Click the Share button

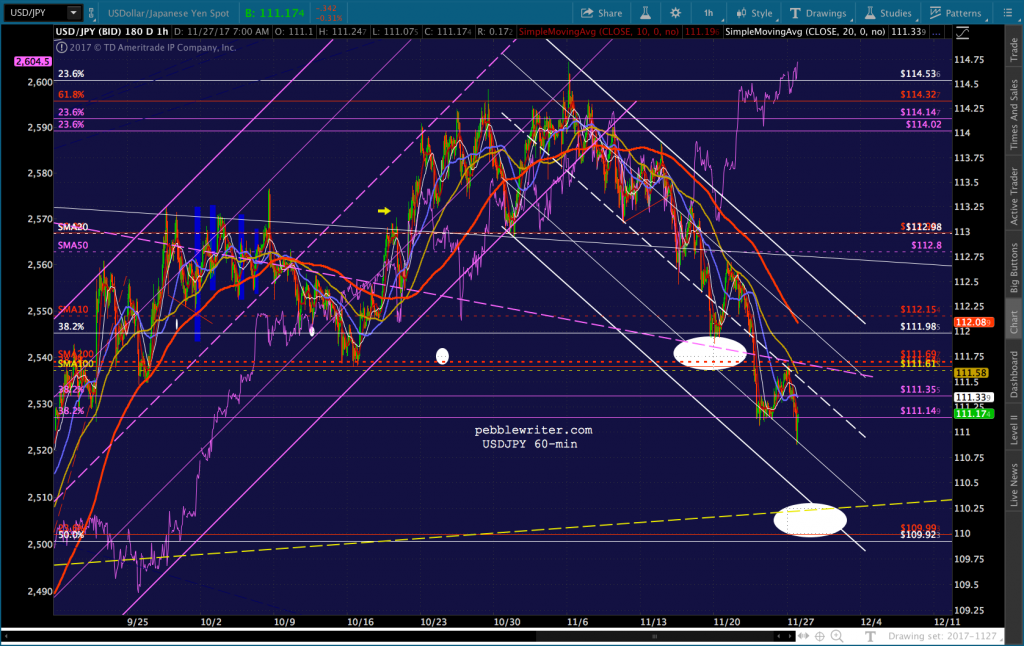point(601,13)
